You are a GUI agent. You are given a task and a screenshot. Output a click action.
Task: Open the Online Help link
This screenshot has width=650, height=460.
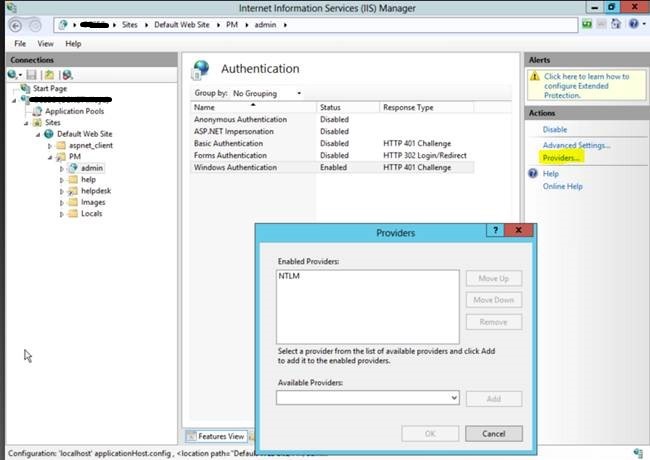[563, 186]
